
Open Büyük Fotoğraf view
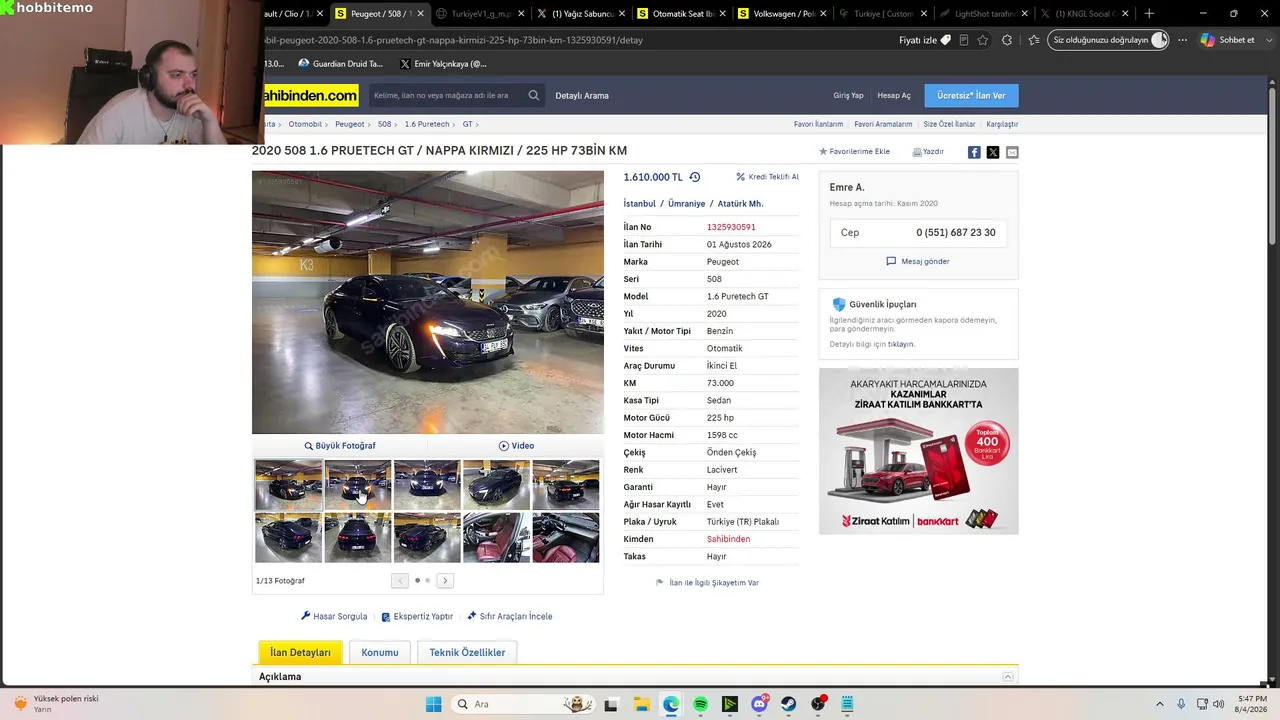[x=340, y=446]
